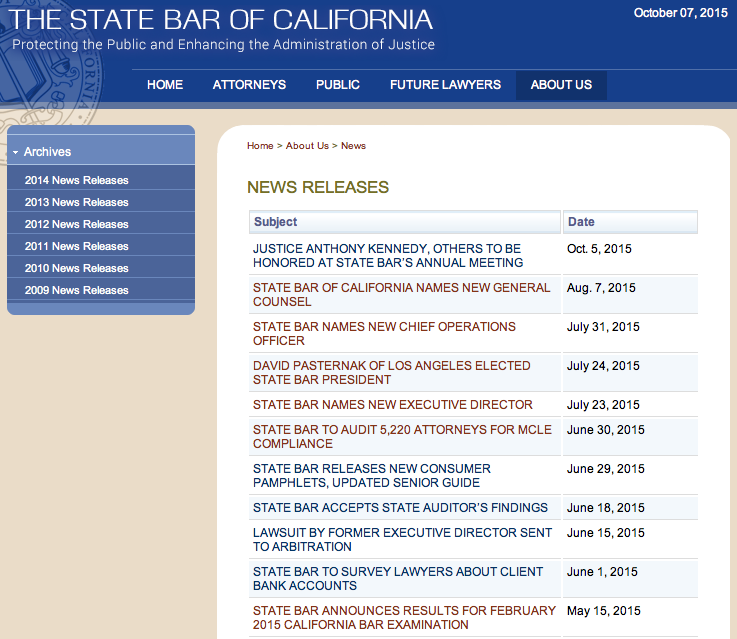
Task: Open lawsuit sent to arbitration release
Action: pos(402,539)
